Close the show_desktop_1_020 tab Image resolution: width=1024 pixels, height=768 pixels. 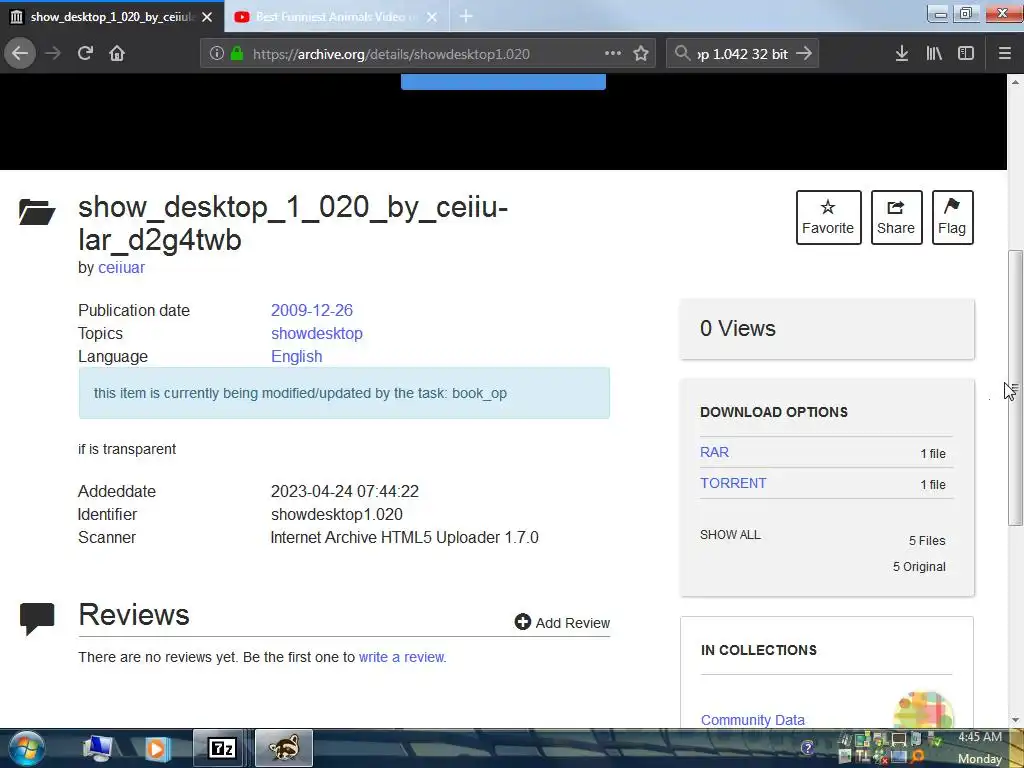tap(207, 17)
